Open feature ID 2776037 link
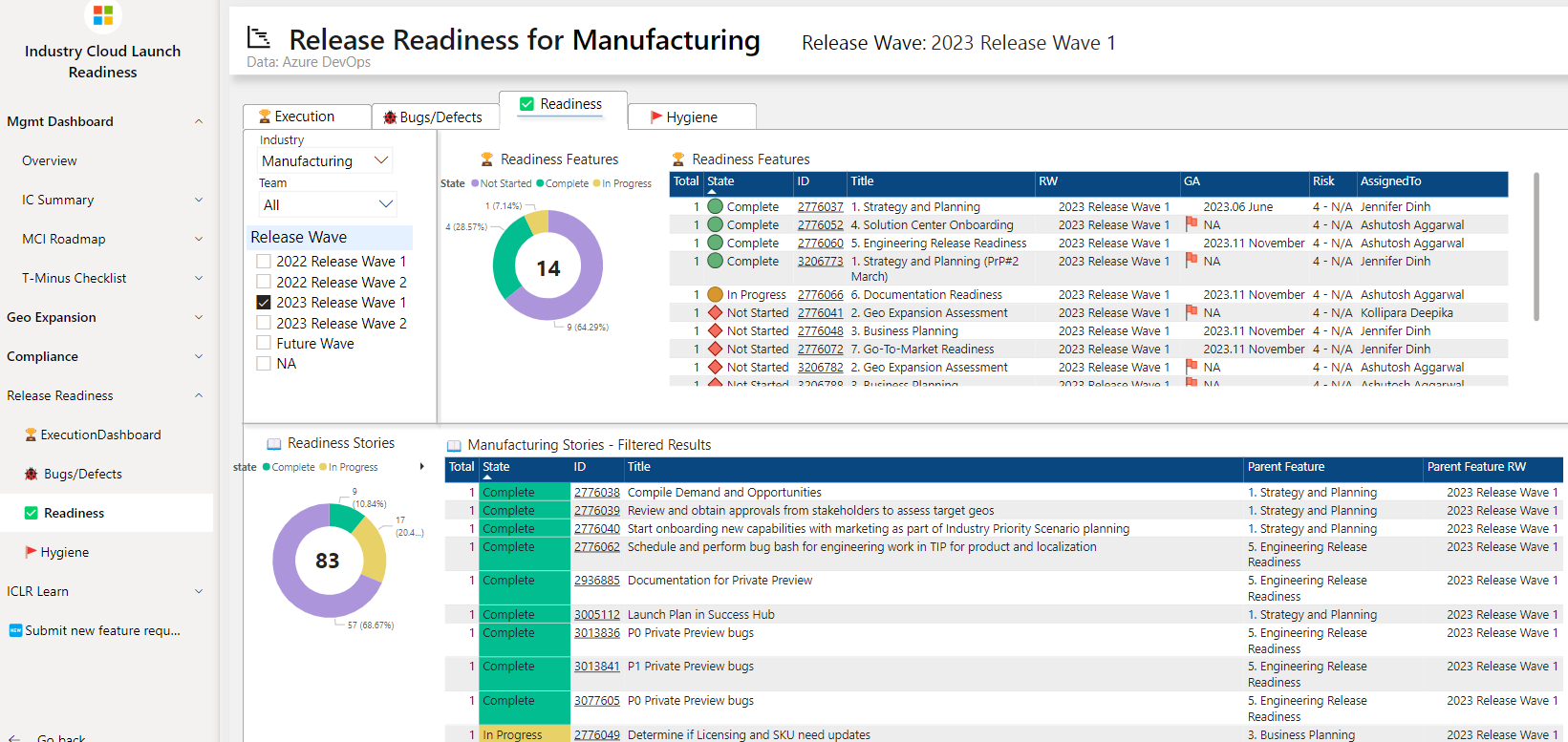This screenshot has width=1568, height=742. 820,206
